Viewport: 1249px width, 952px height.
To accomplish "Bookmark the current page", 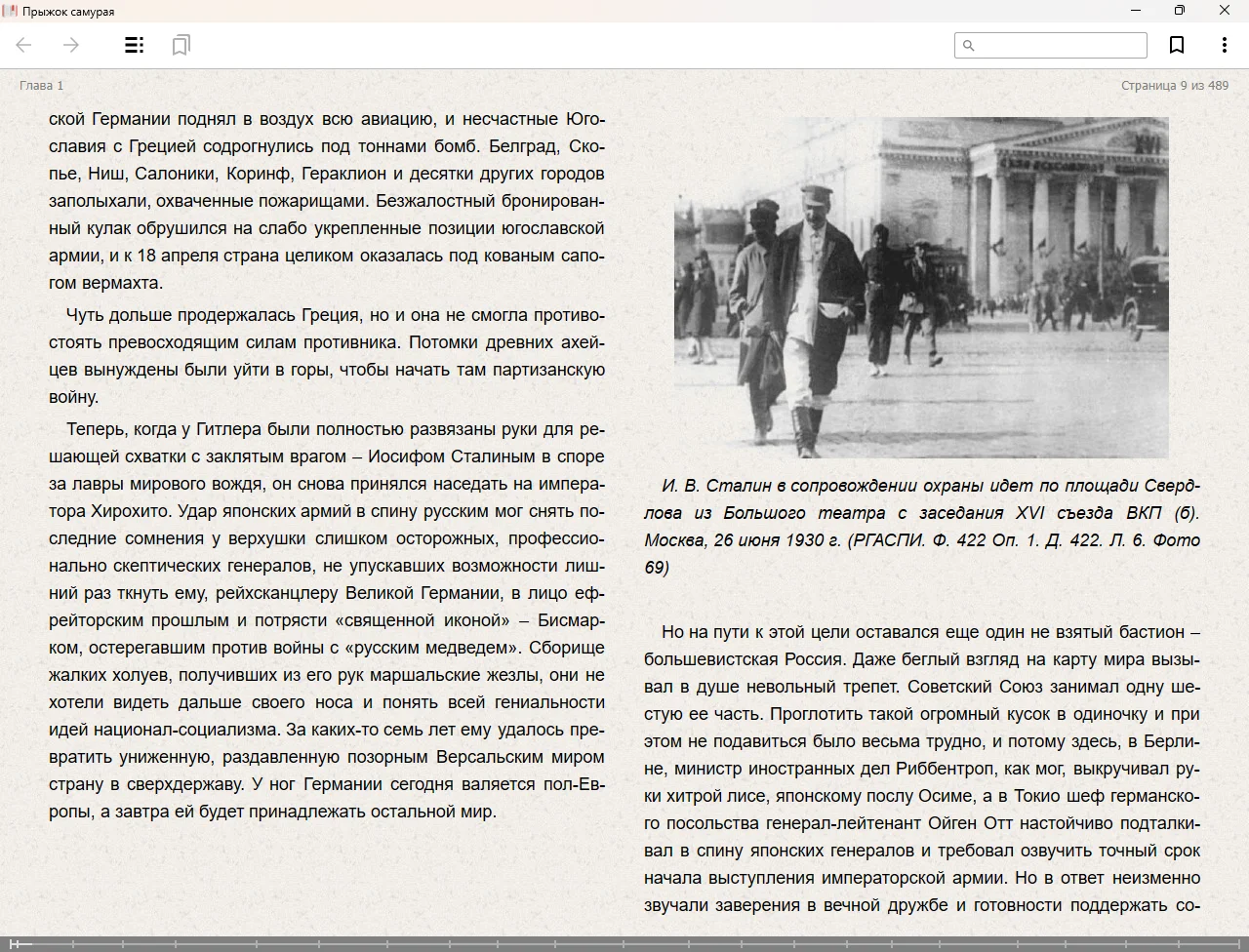I will 1177,45.
